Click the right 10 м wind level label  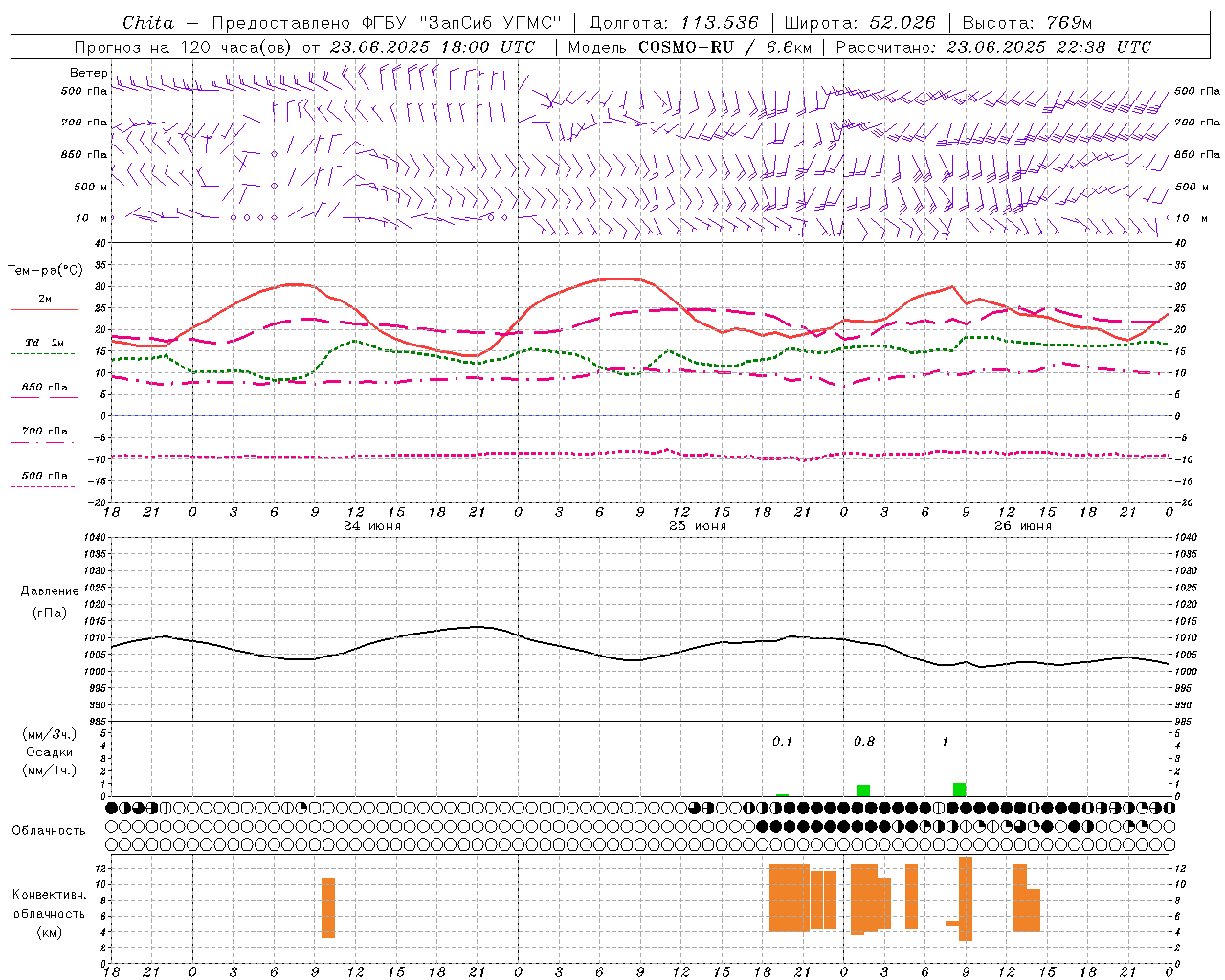[1190, 218]
